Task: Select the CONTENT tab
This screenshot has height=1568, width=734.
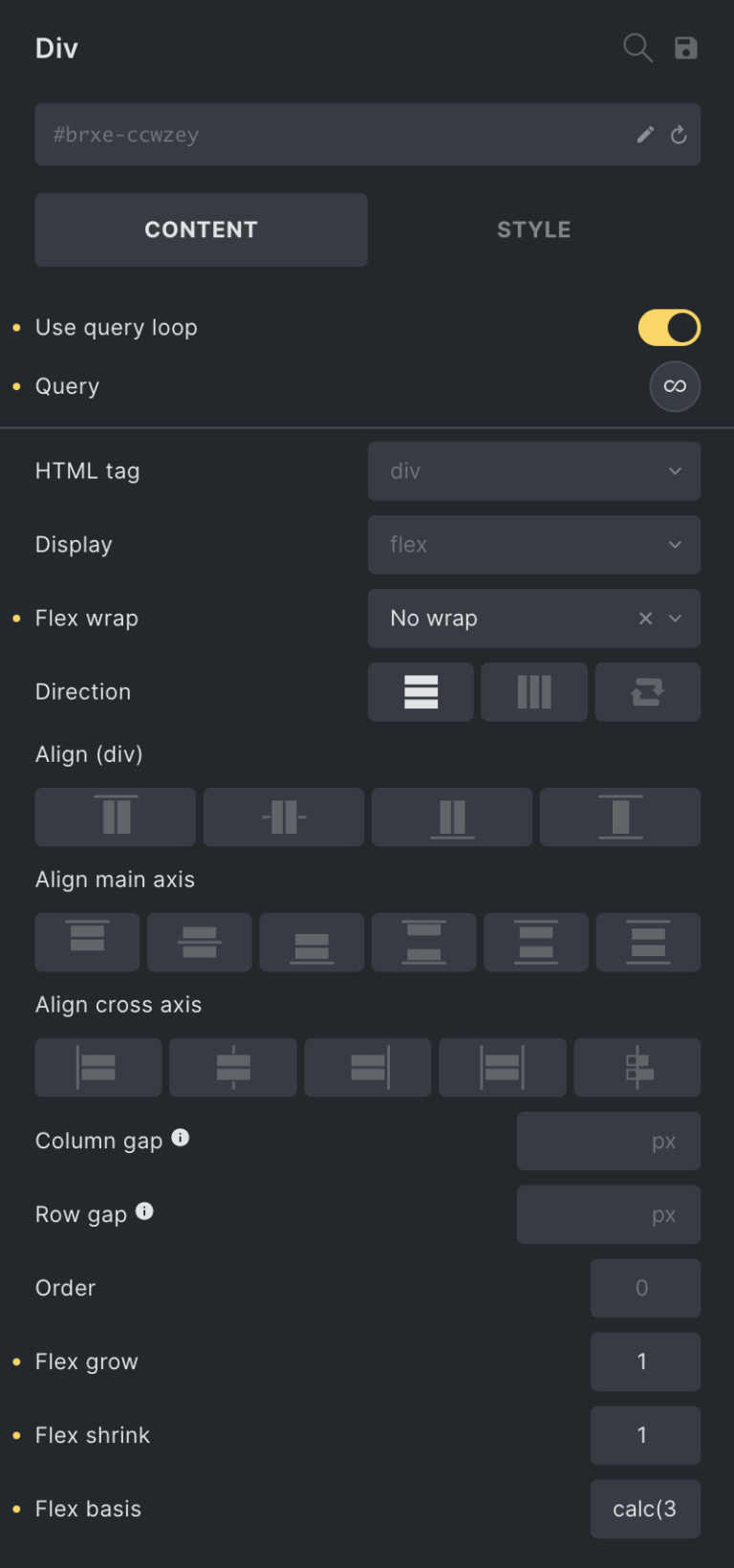Action: [x=201, y=229]
